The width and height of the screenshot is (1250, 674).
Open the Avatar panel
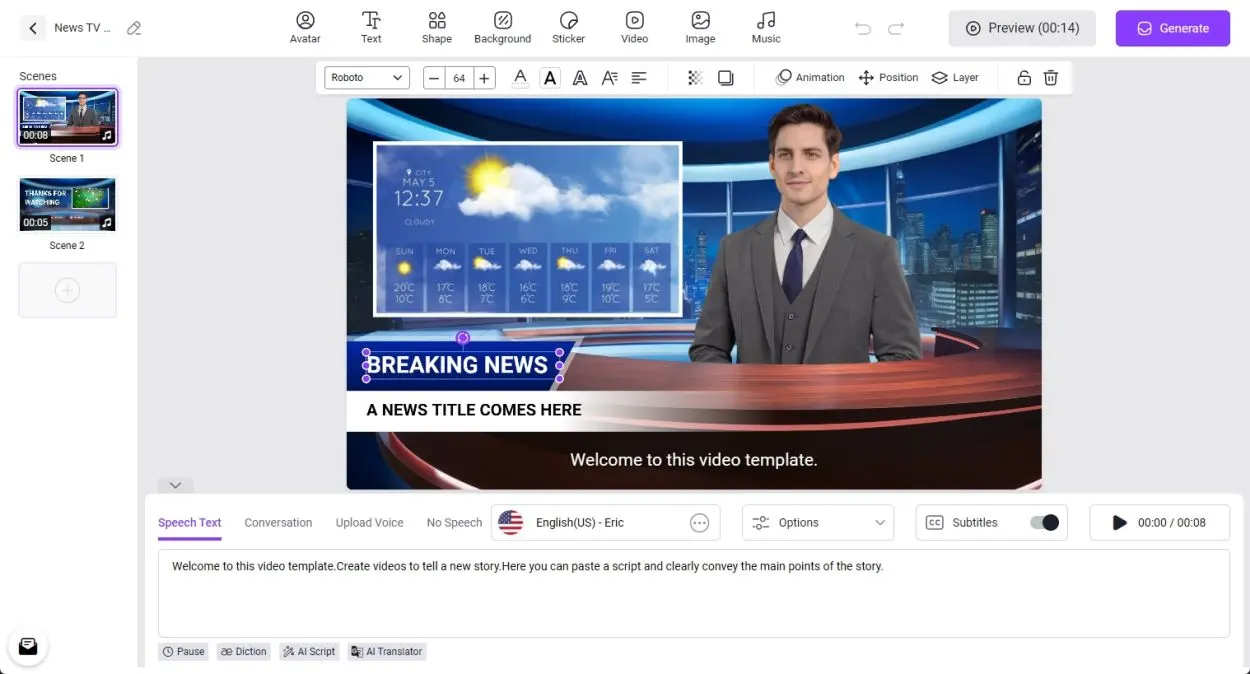(x=305, y=27)
